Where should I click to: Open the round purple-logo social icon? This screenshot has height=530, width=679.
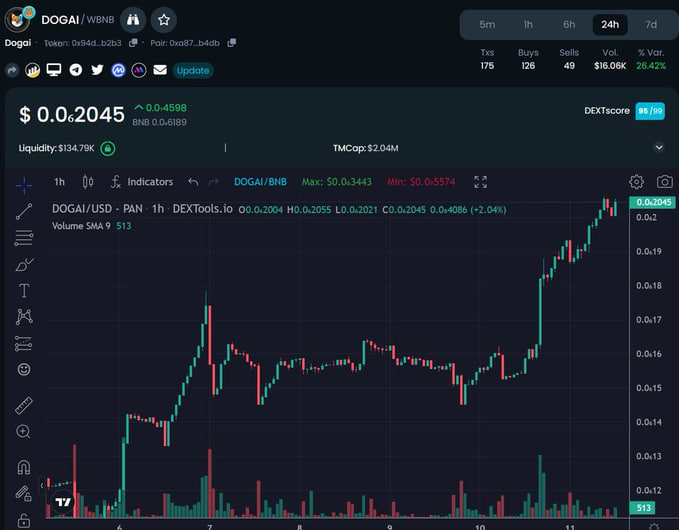(x=139, y=70)
